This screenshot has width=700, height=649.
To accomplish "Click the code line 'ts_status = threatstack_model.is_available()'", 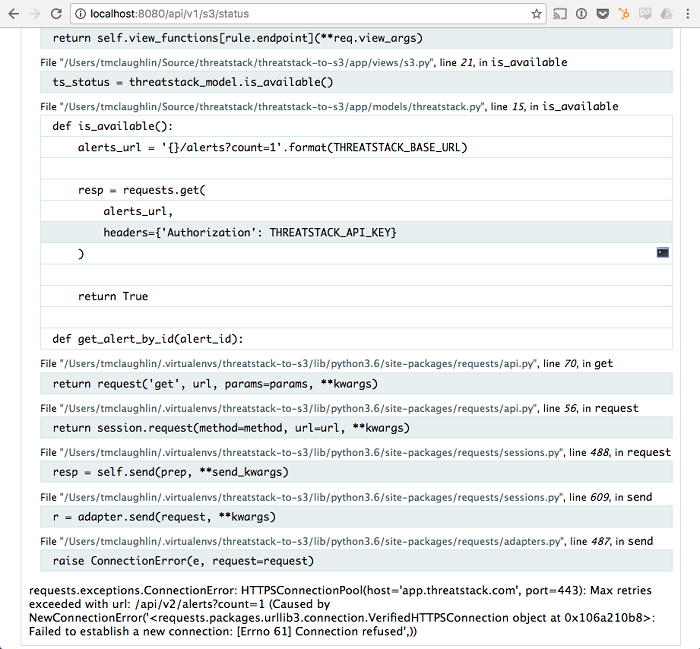I will 356,82.
